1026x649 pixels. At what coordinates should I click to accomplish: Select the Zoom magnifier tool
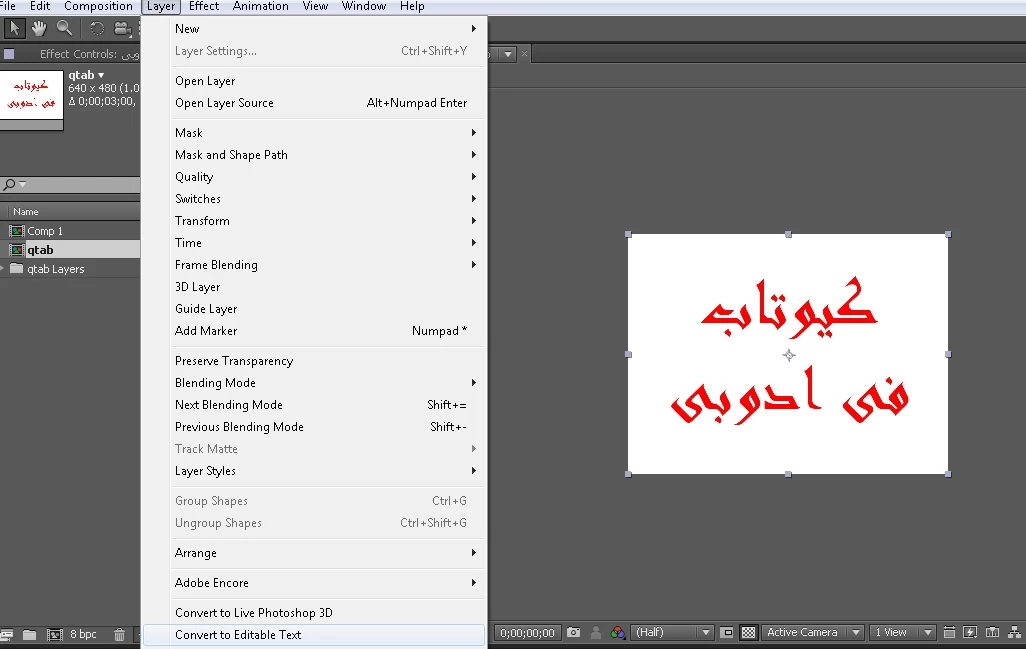coord(64,28)
